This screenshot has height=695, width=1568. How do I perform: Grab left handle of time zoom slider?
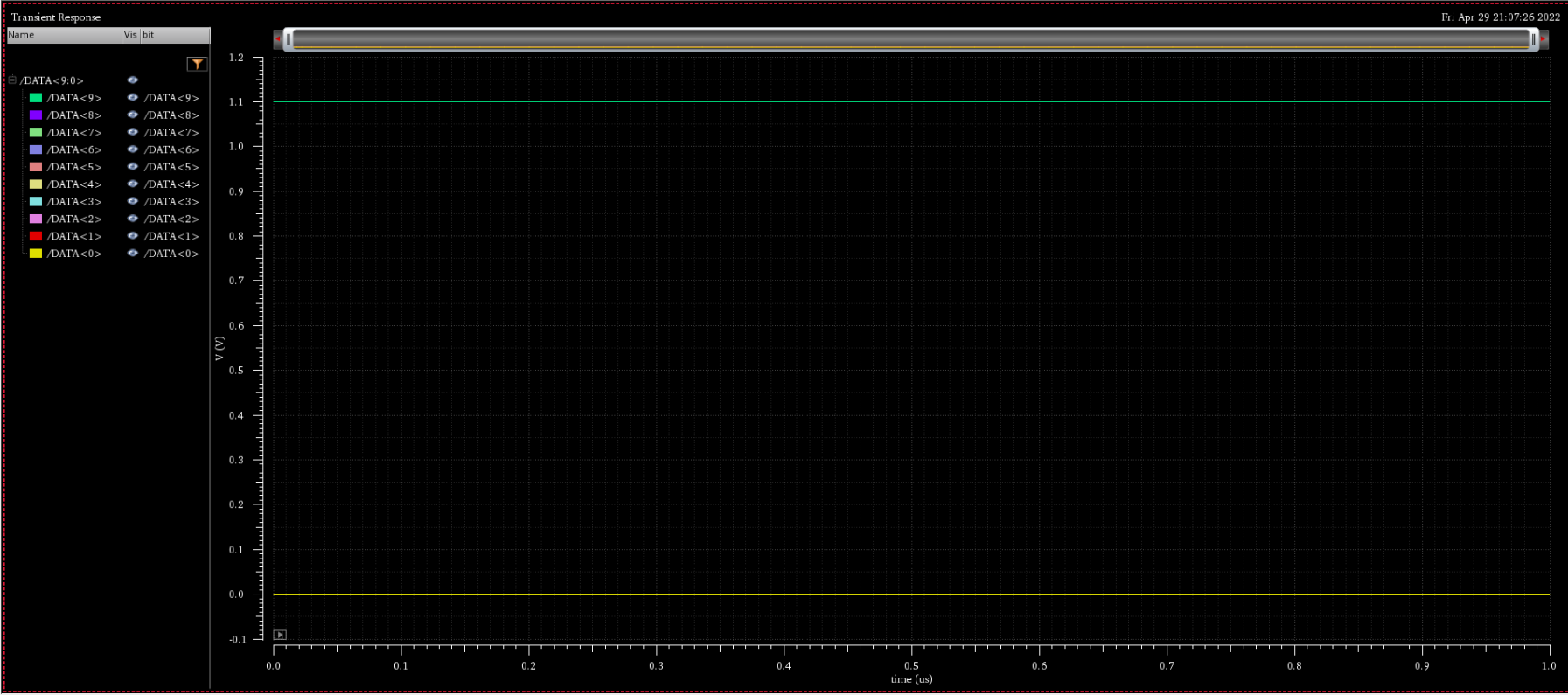[x=289, y=39]
